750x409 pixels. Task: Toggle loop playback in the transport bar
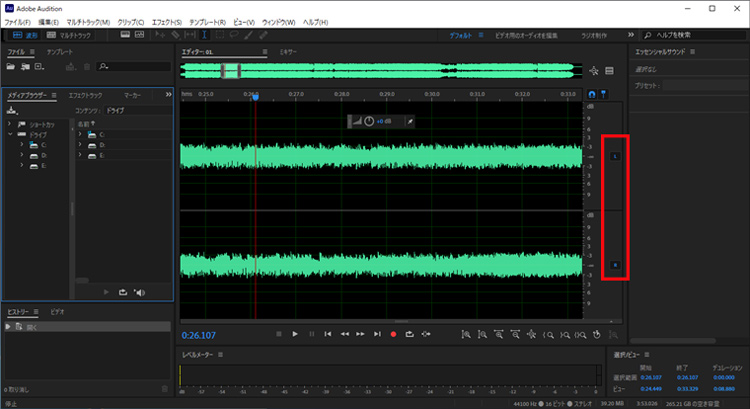(409, 333)
